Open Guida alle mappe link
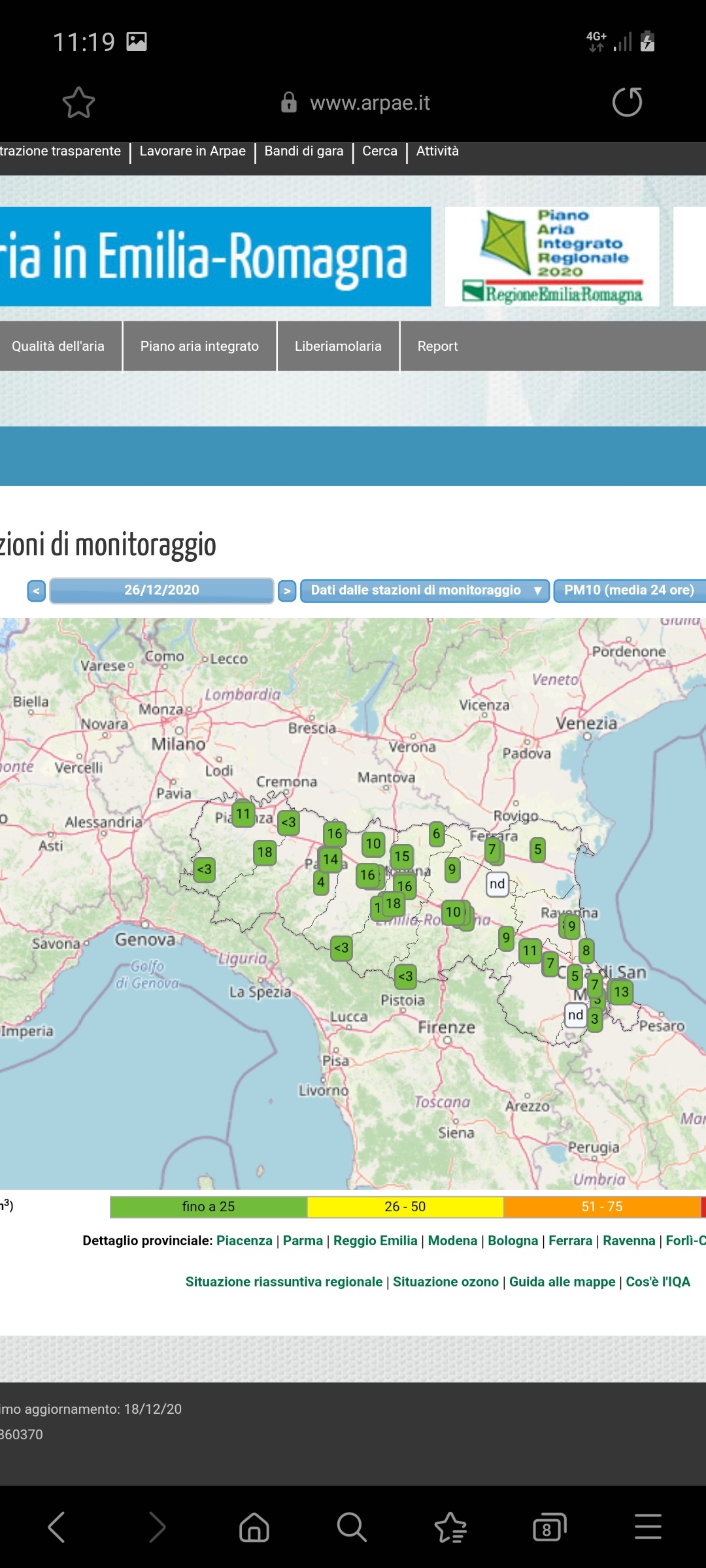706x1568 pixels. (x=562, y=1282)
